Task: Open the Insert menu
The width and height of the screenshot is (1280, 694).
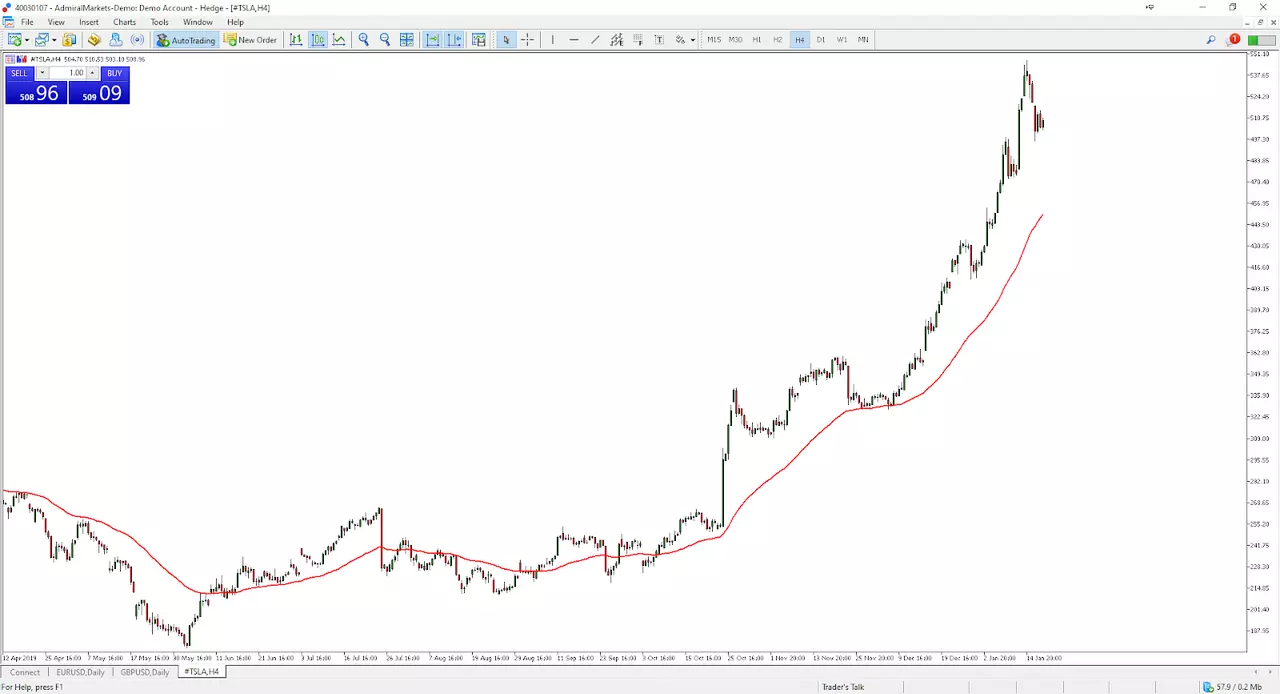Action: tap(89, 22)
